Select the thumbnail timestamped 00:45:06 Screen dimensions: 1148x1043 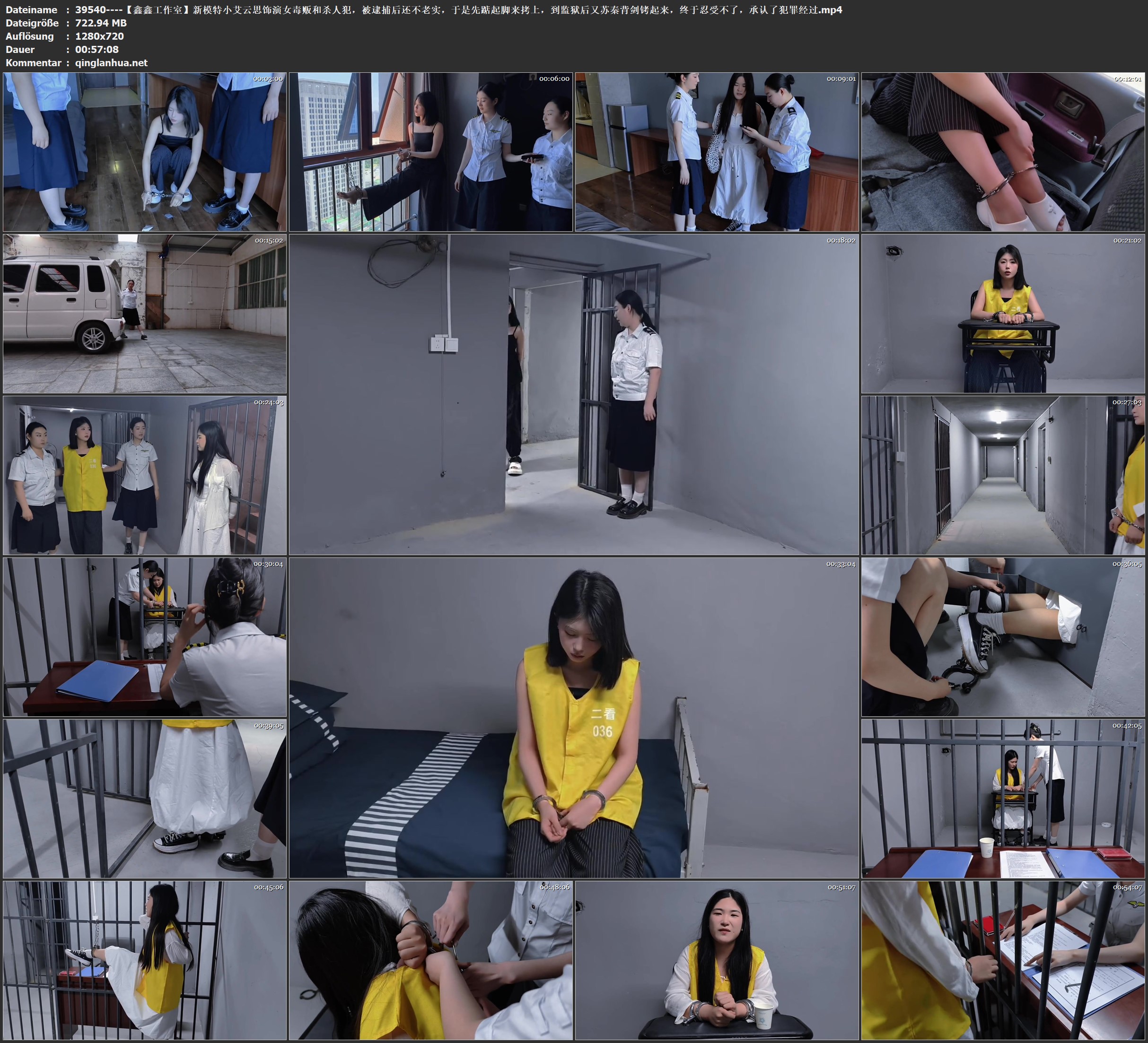coord(145,960)
